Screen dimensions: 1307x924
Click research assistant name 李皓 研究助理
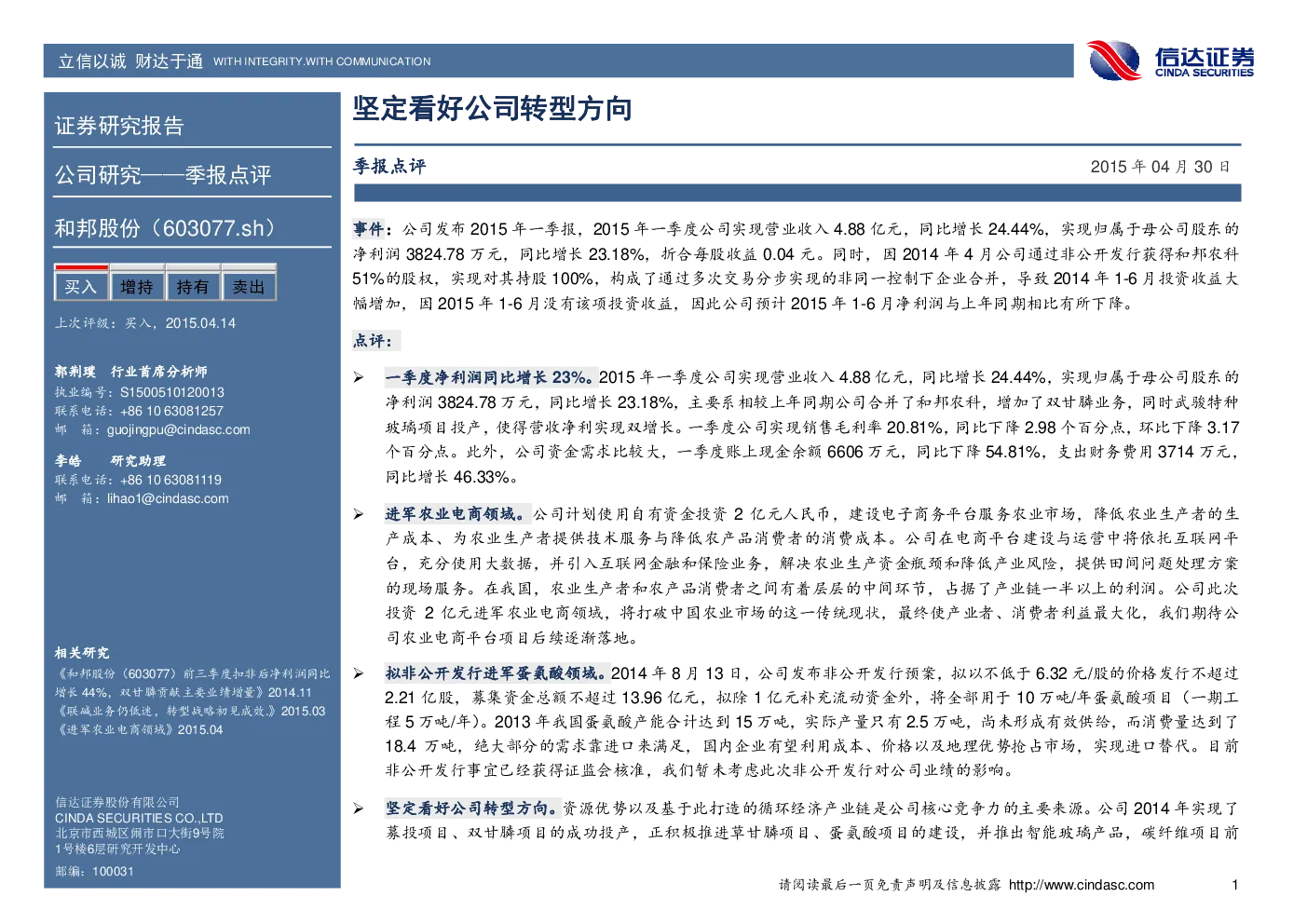pos(110,461)
